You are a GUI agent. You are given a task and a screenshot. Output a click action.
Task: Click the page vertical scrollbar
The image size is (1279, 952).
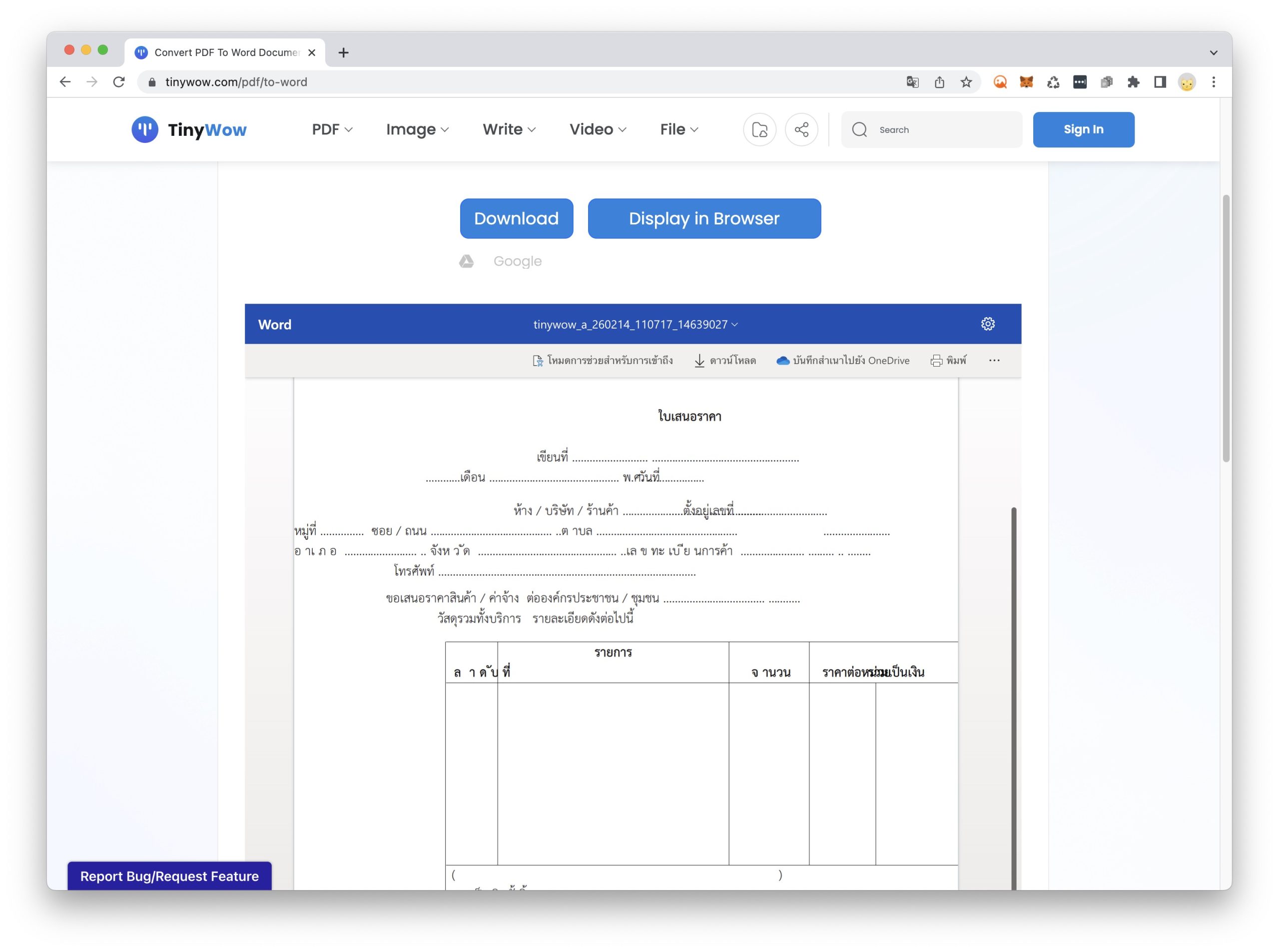pos(1226,329)
